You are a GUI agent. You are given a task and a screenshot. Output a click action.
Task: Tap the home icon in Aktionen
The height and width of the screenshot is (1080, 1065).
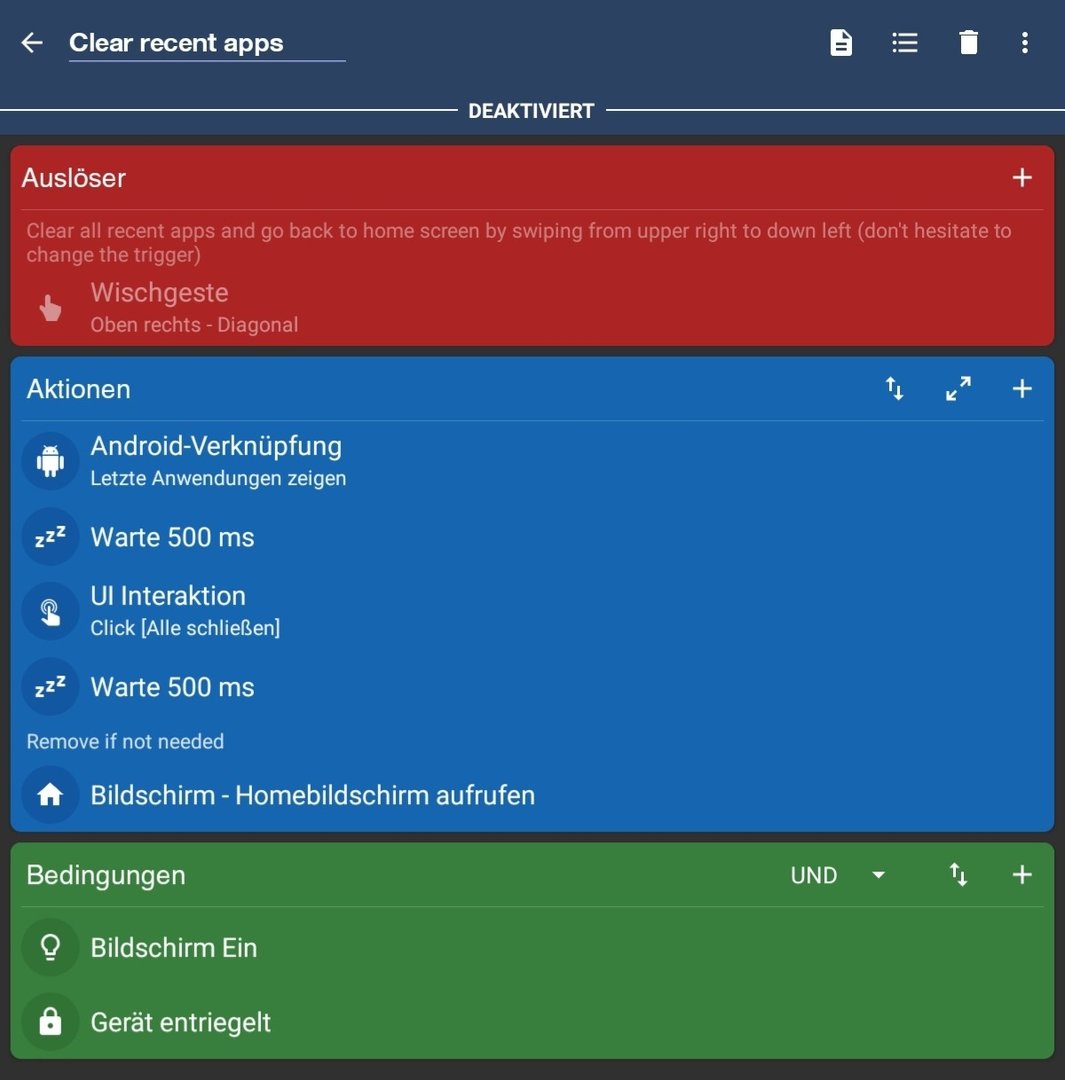[50, 795]
